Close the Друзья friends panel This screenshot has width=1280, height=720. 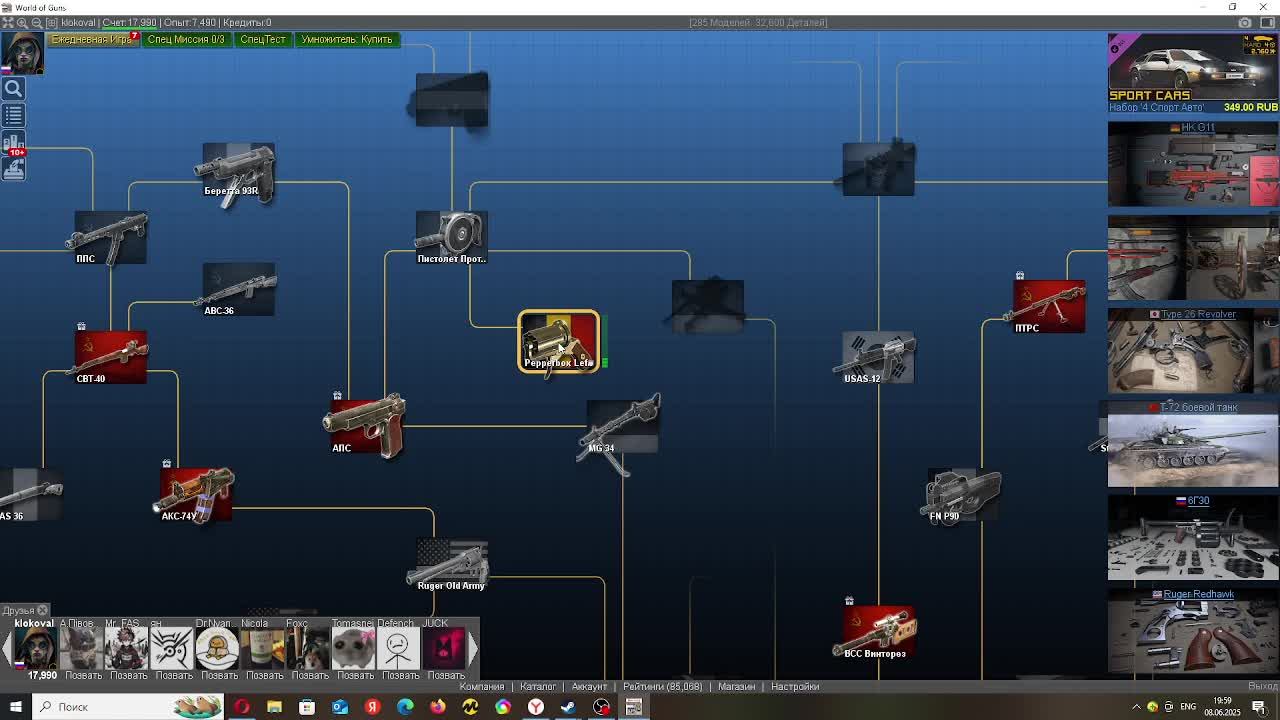(x=42, y=610)
